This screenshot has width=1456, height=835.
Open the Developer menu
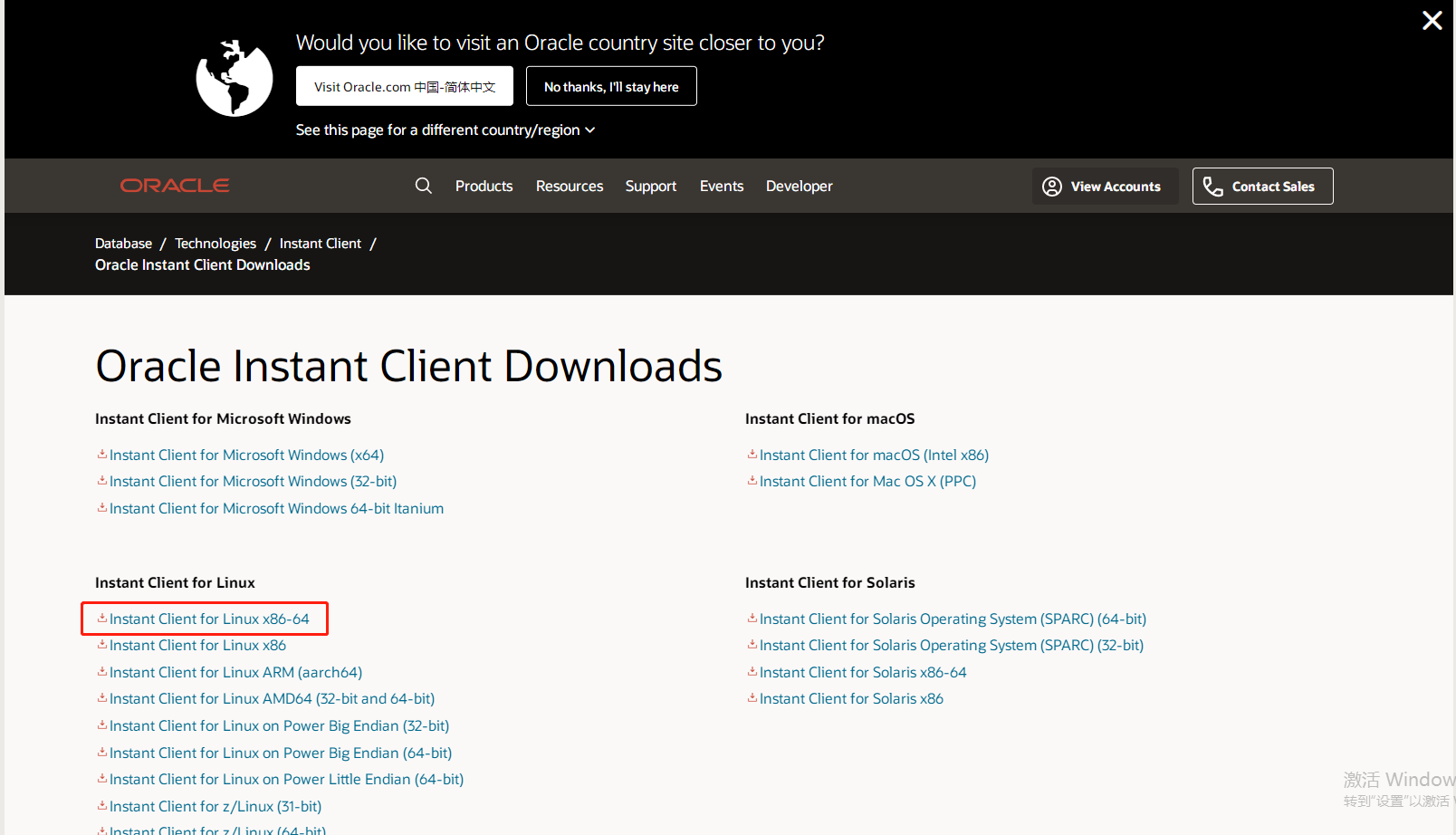tap(799, 186)
